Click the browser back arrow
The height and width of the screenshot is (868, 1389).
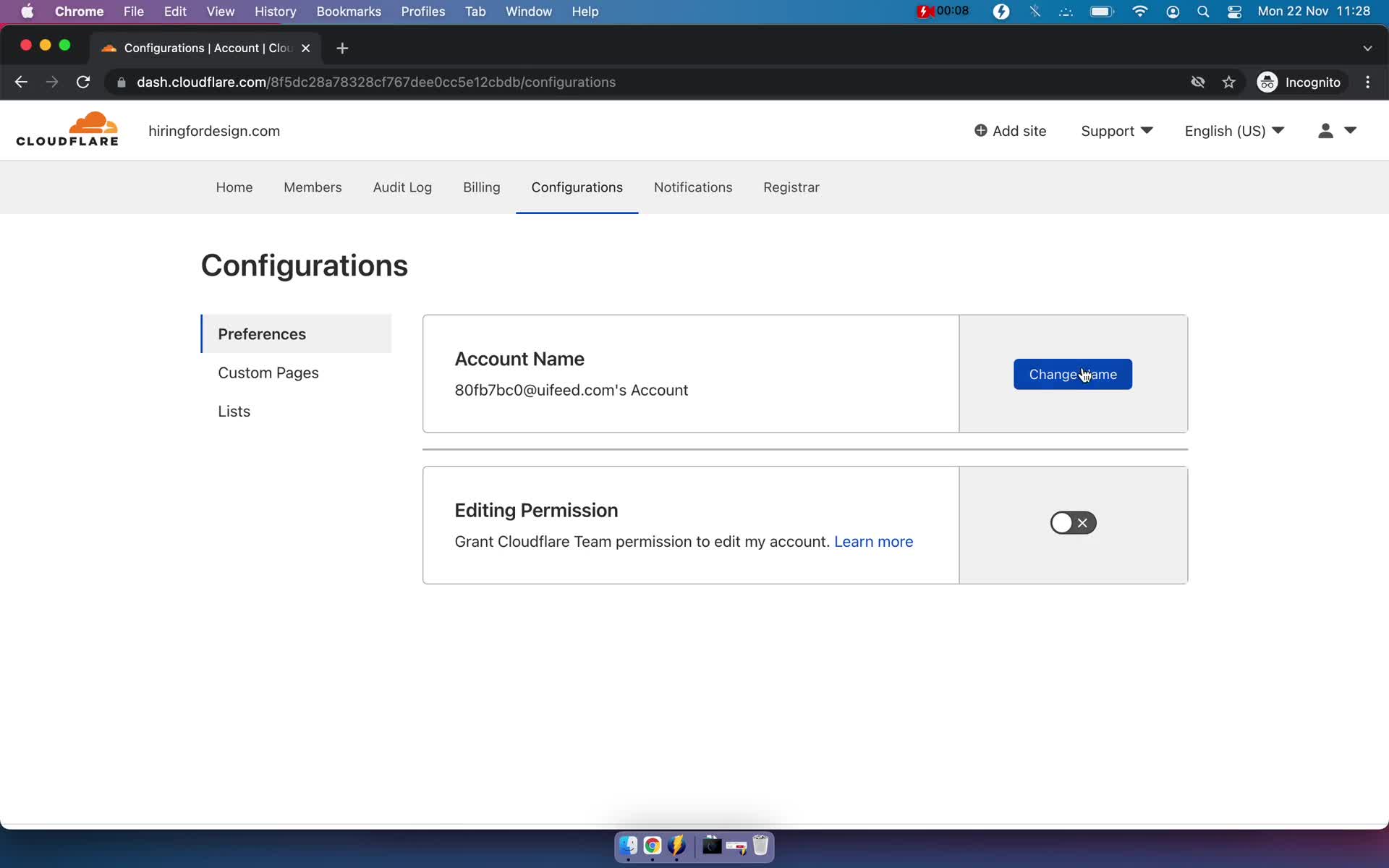(x=21, y=82)
